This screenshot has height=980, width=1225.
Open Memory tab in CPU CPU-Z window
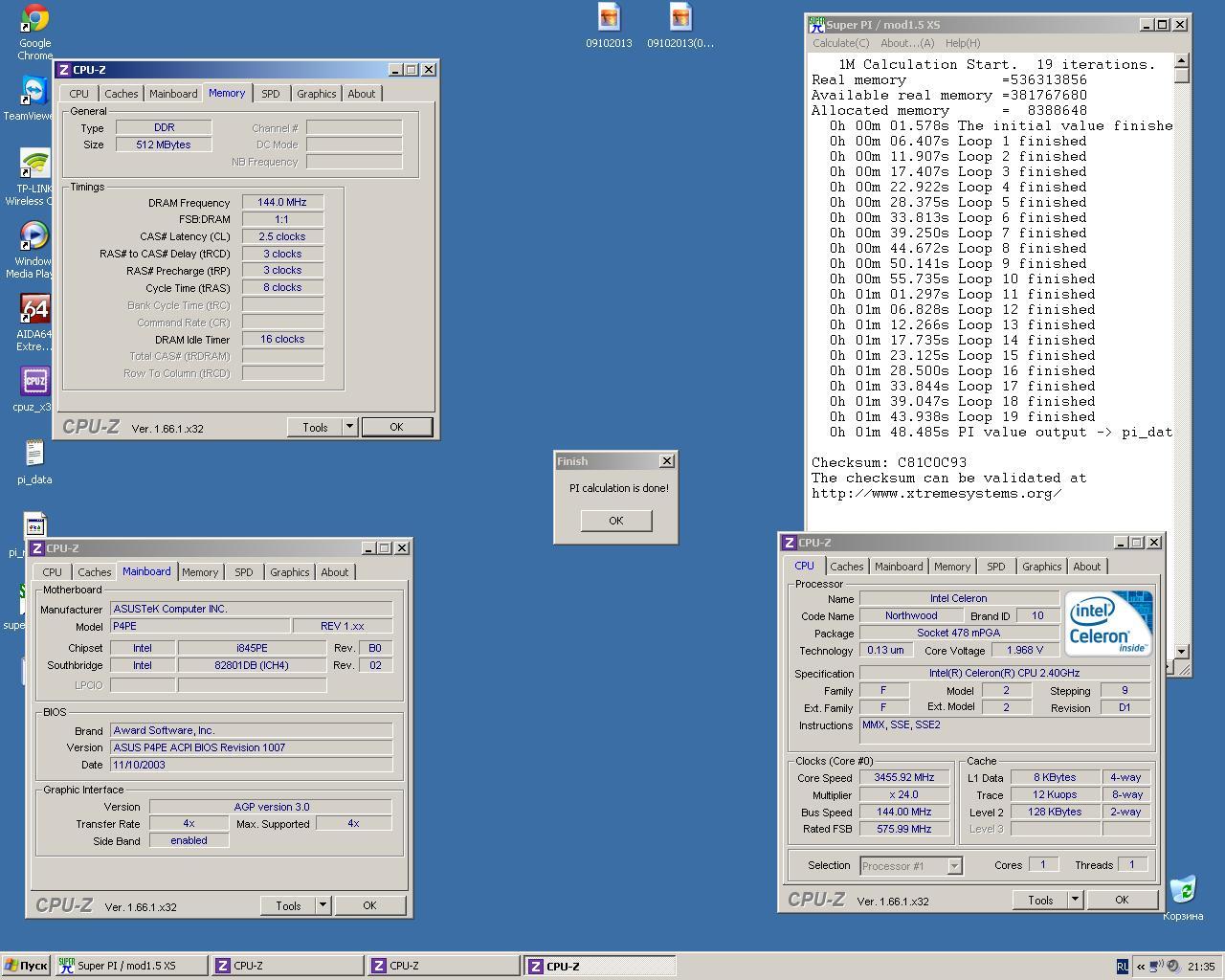[952, 567]
